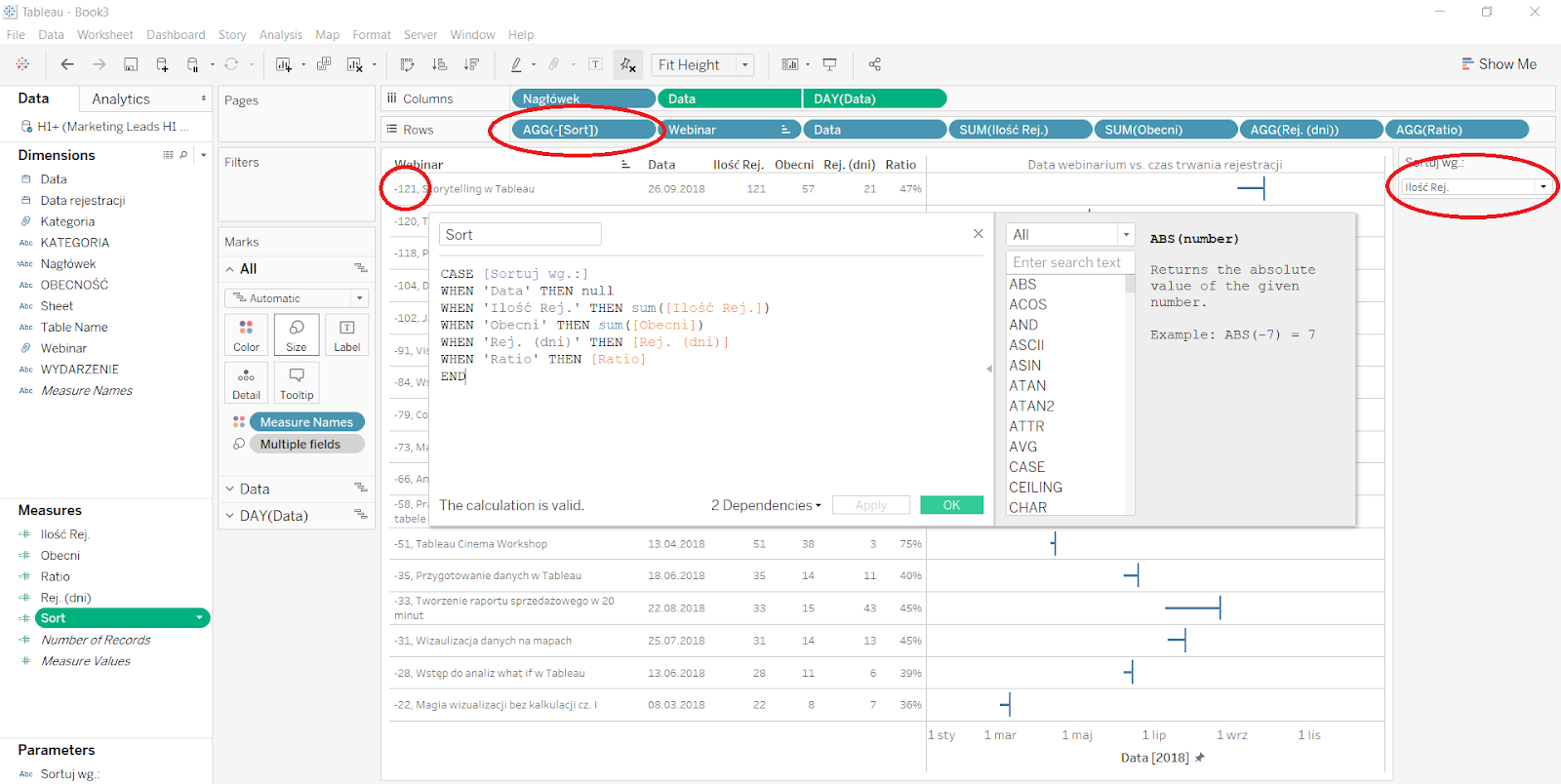1561x784 pixels.
Task: Open the Color marks card
Action: pyautogui.click(x=246, y=334)
